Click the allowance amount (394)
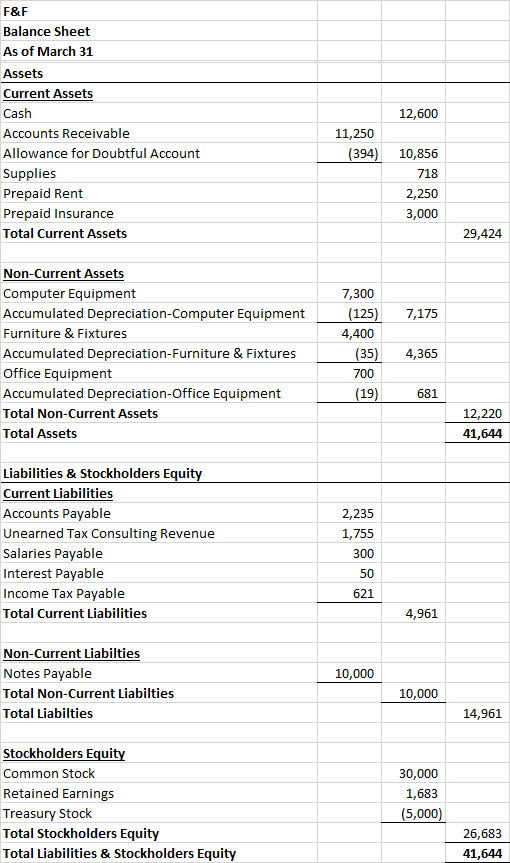This screenshot has height=863, width=510. click(x=363, y=154)
